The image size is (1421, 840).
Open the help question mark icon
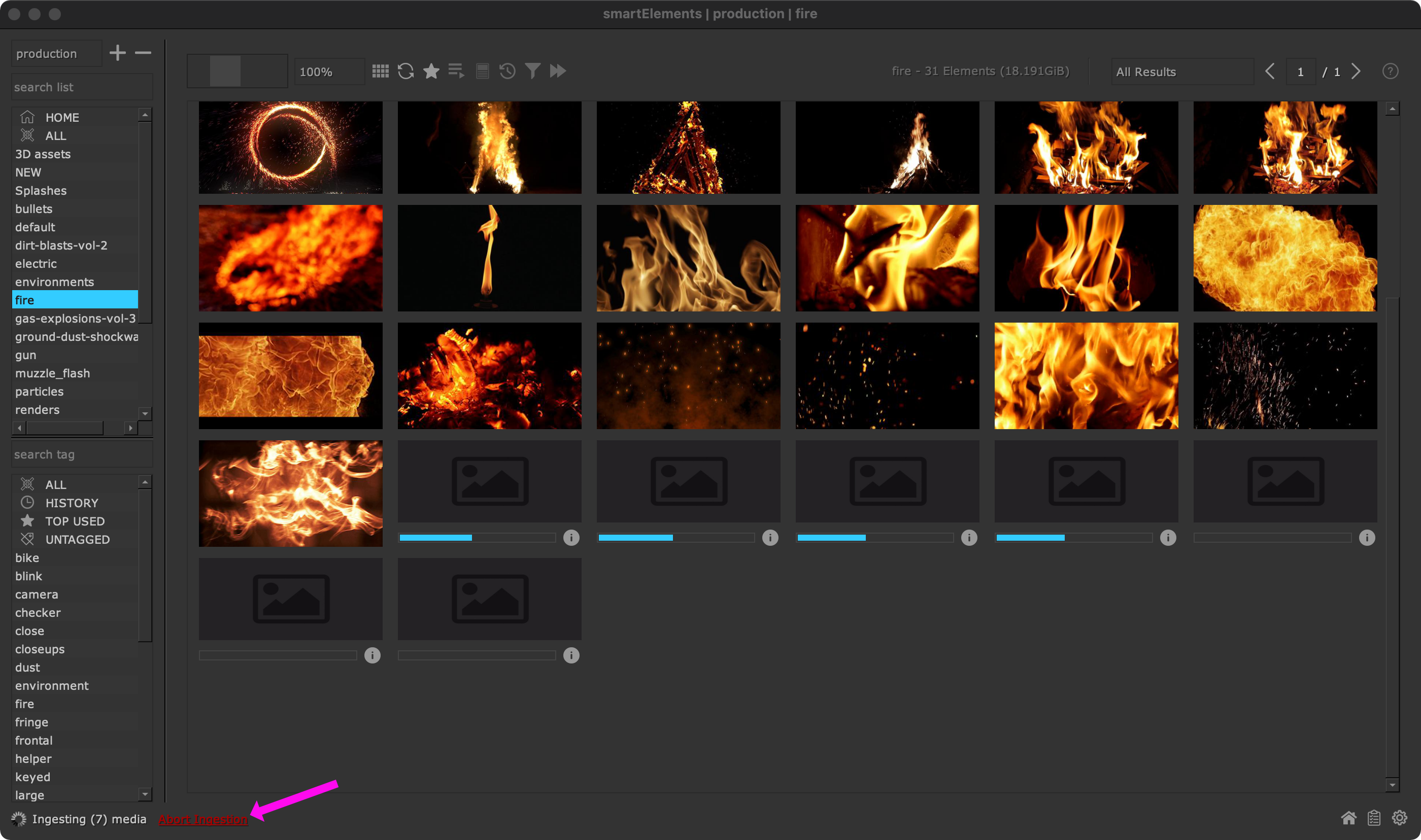[x=1390, y=72]
